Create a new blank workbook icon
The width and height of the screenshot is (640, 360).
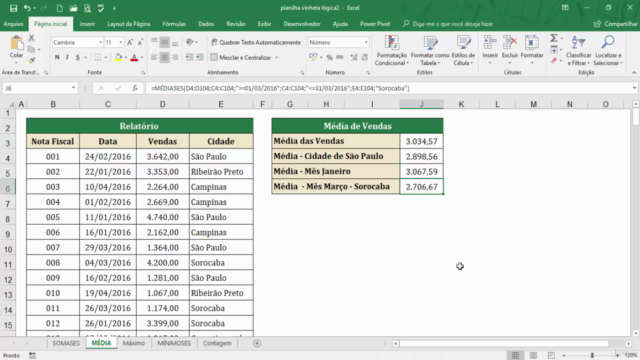pyautogui.click(x=60, y=8)
